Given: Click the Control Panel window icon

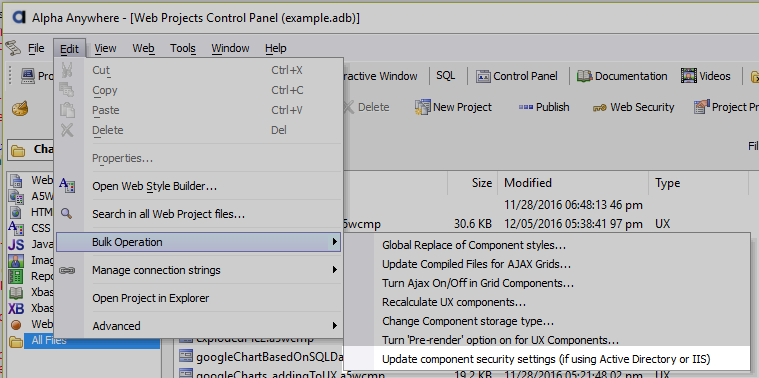Looking at the screenshot, I should click(484, 76).
